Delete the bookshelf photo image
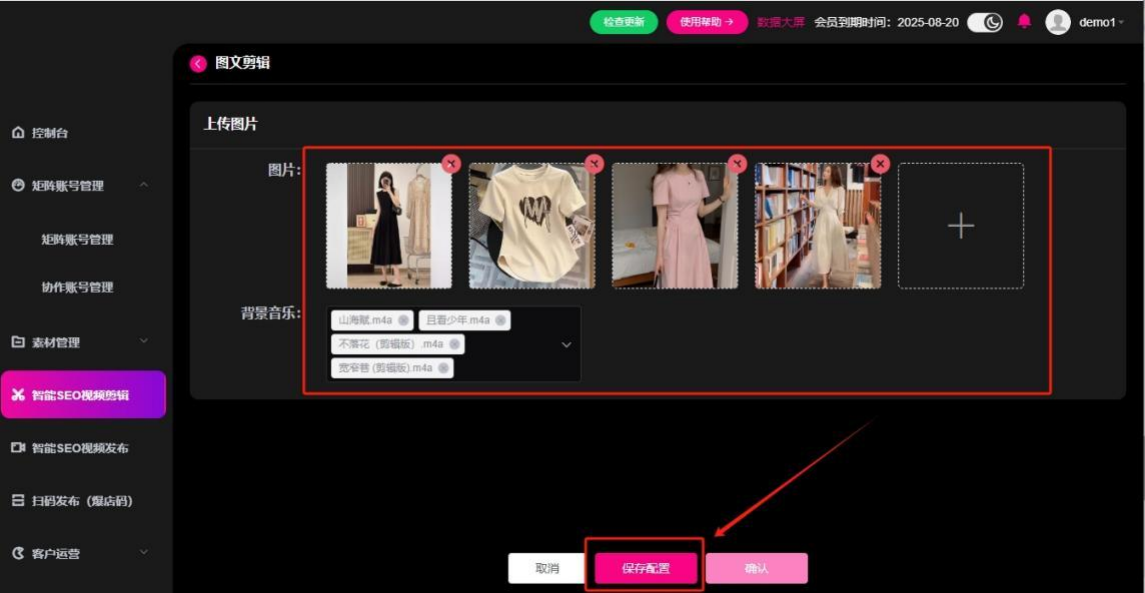 coord(880,164)
